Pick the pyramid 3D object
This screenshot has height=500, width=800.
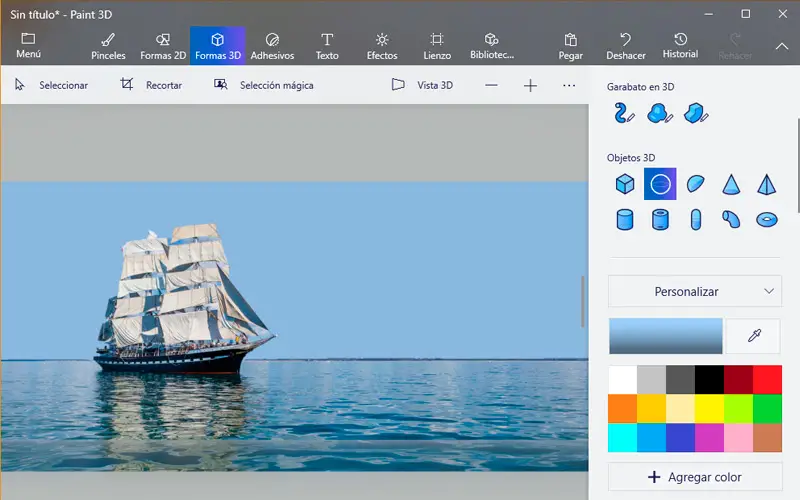[766, 184]
